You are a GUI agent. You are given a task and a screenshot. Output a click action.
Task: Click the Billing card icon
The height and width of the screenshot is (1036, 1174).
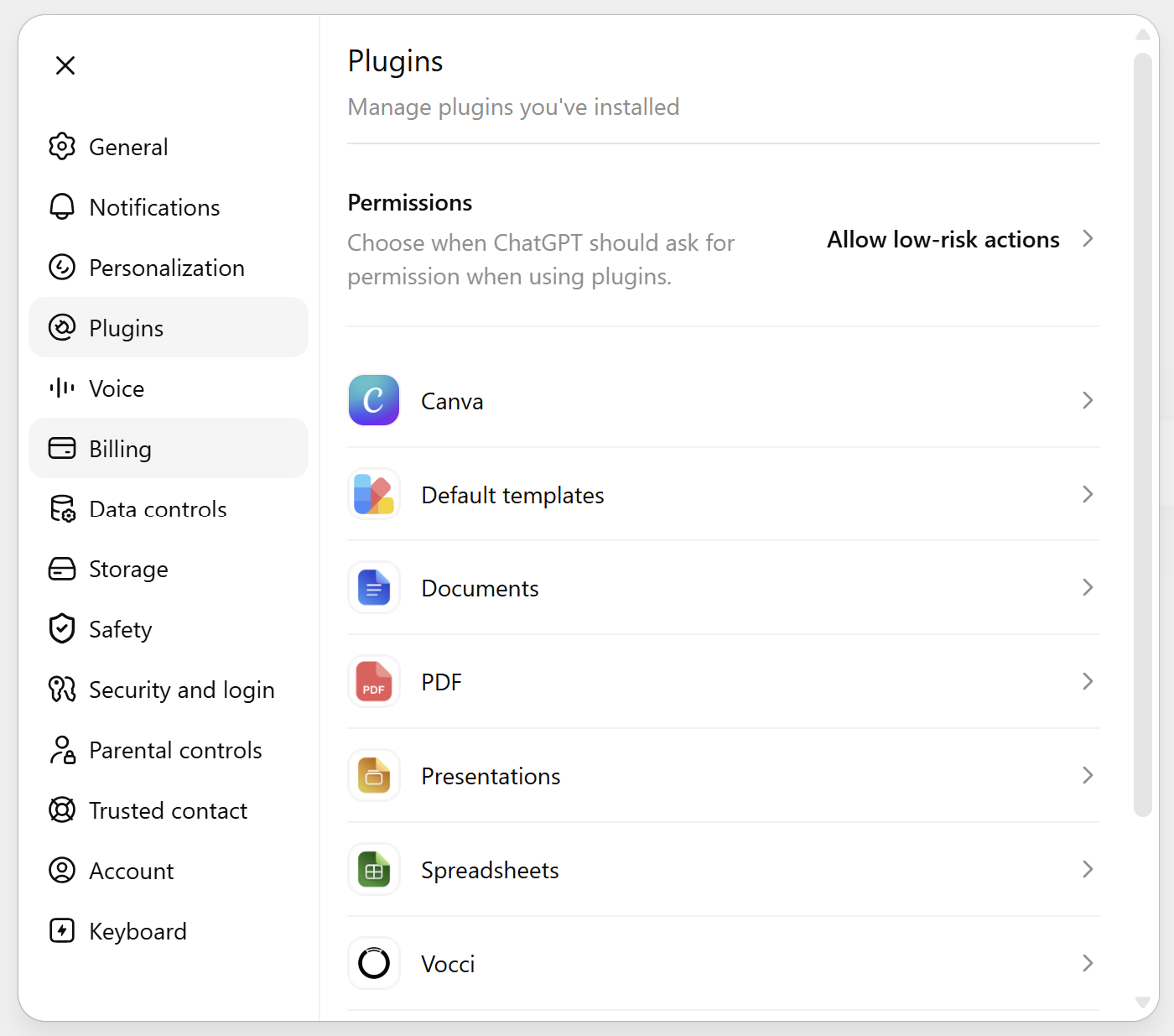tap(62, 449)
